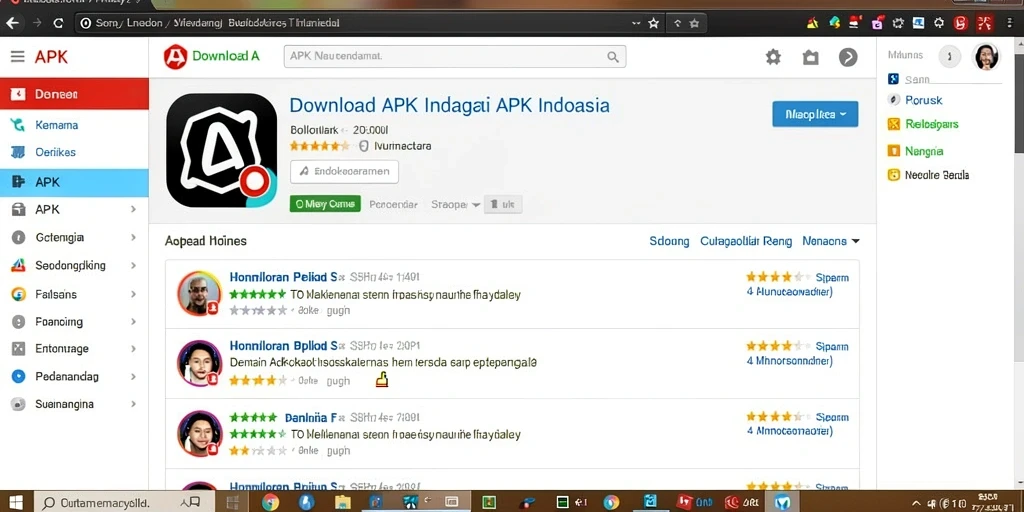Click the green May Cums button
Image resolution: width=1024 pixels, height=512 pixels.
[x=325, y=204]
